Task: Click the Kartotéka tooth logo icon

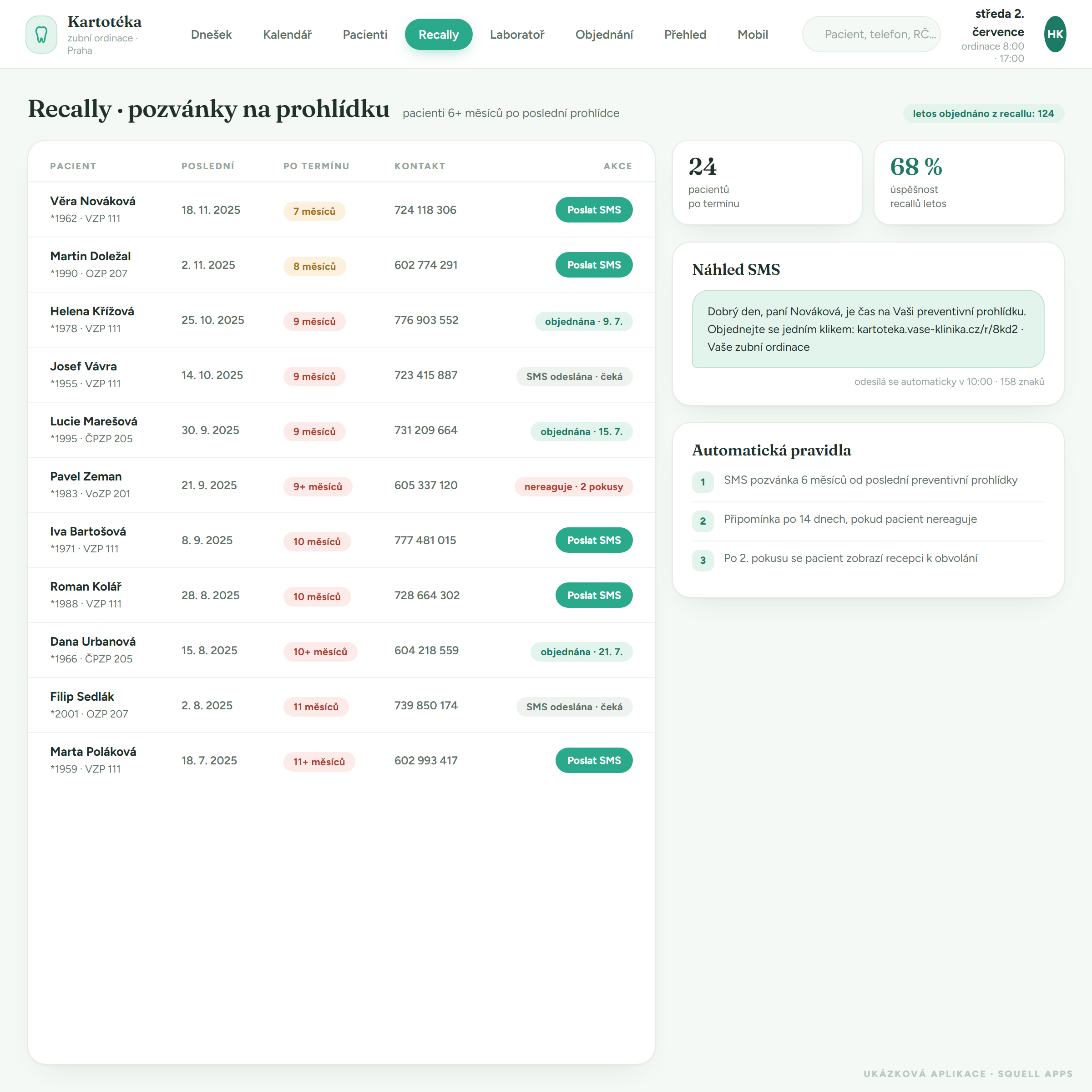Action: [x=41, y=35]
